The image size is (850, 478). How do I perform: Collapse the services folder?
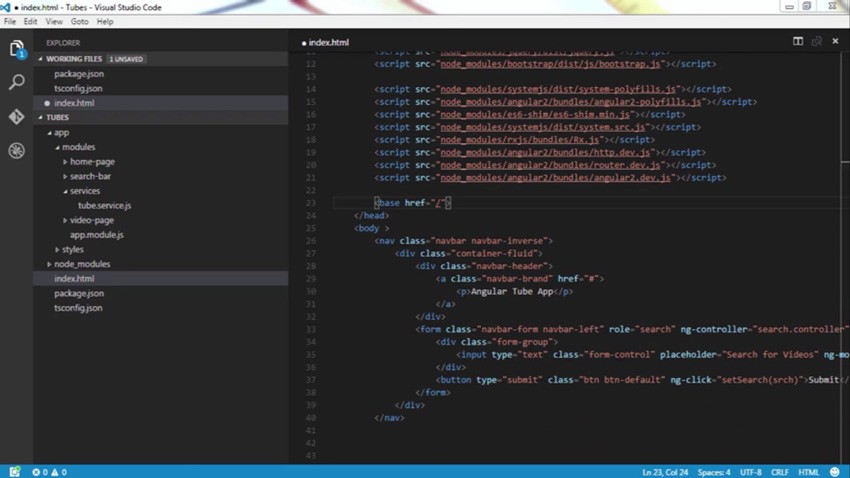(x=65, y=191)
